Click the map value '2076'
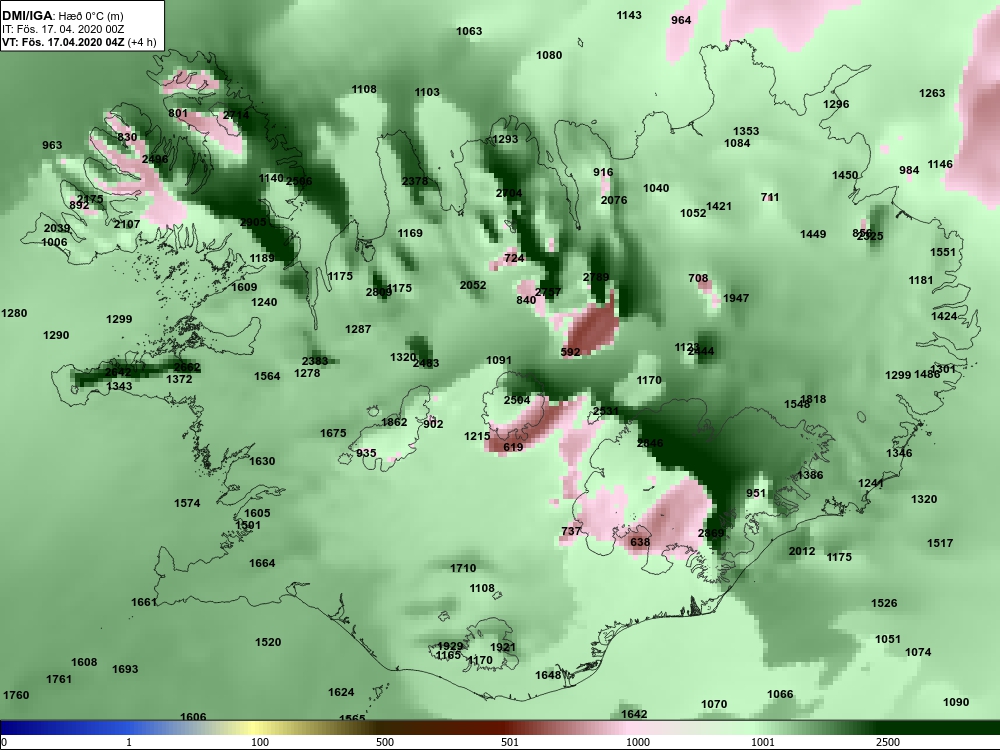 [x=614, y=200]
